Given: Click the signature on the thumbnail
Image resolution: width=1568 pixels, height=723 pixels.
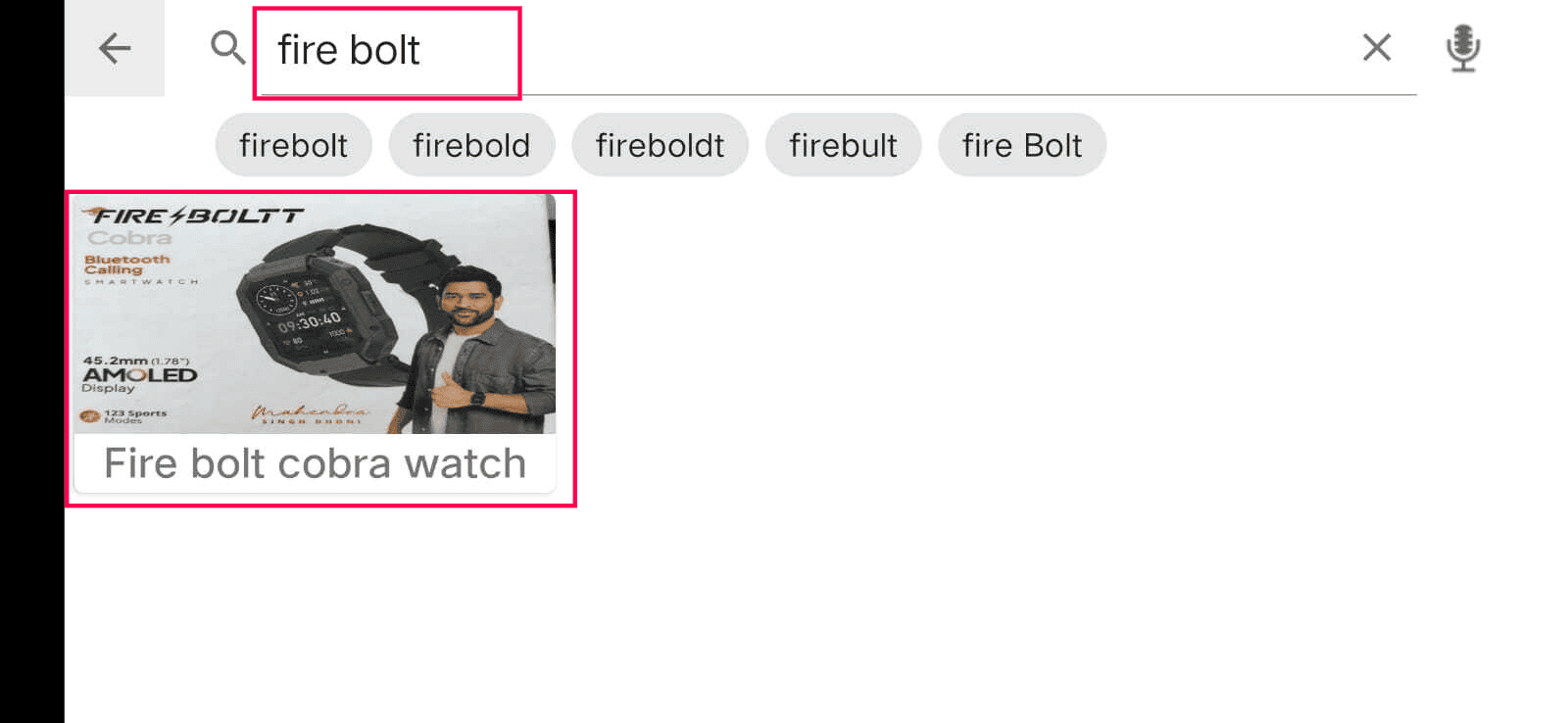Looking at the screenshot, I should click(310, 414).
